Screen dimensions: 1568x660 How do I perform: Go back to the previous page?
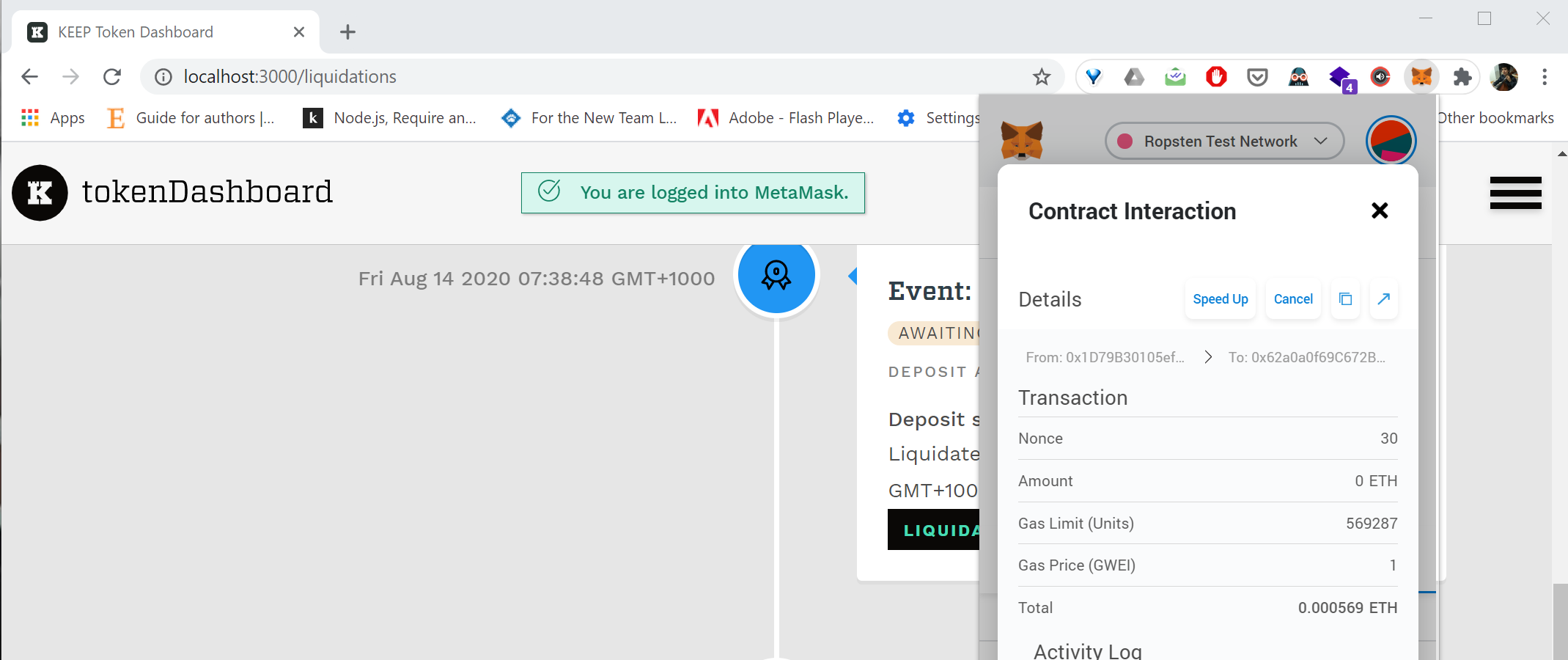click(30, 76)
